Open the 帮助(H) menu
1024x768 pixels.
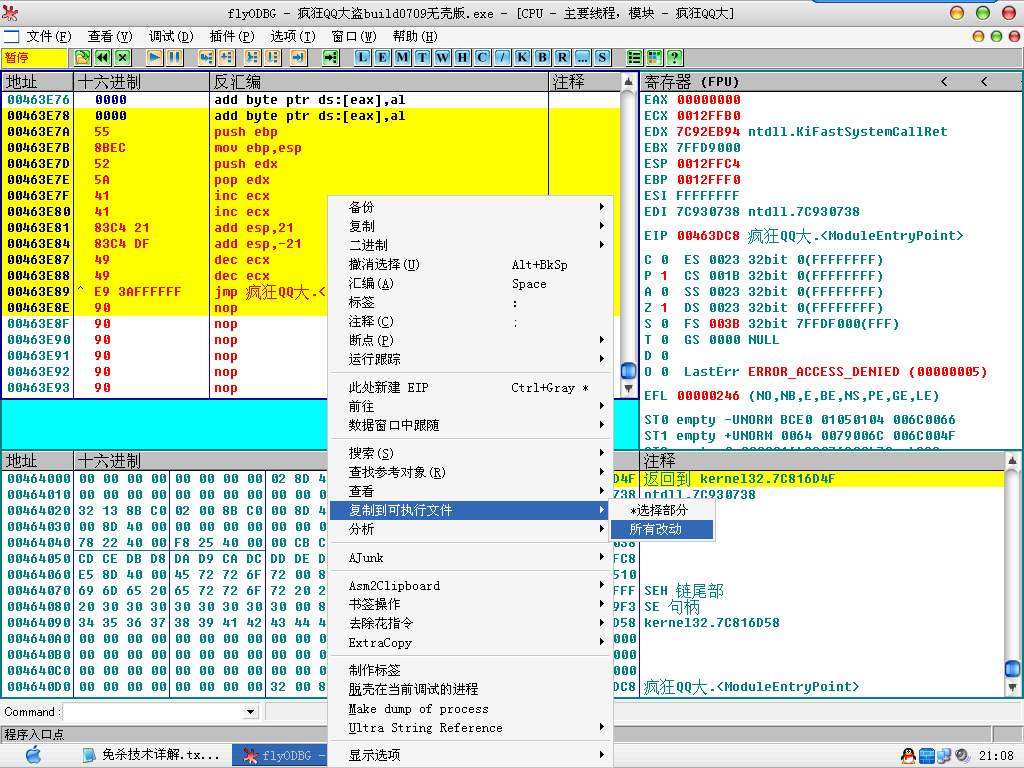click(415, 37)
